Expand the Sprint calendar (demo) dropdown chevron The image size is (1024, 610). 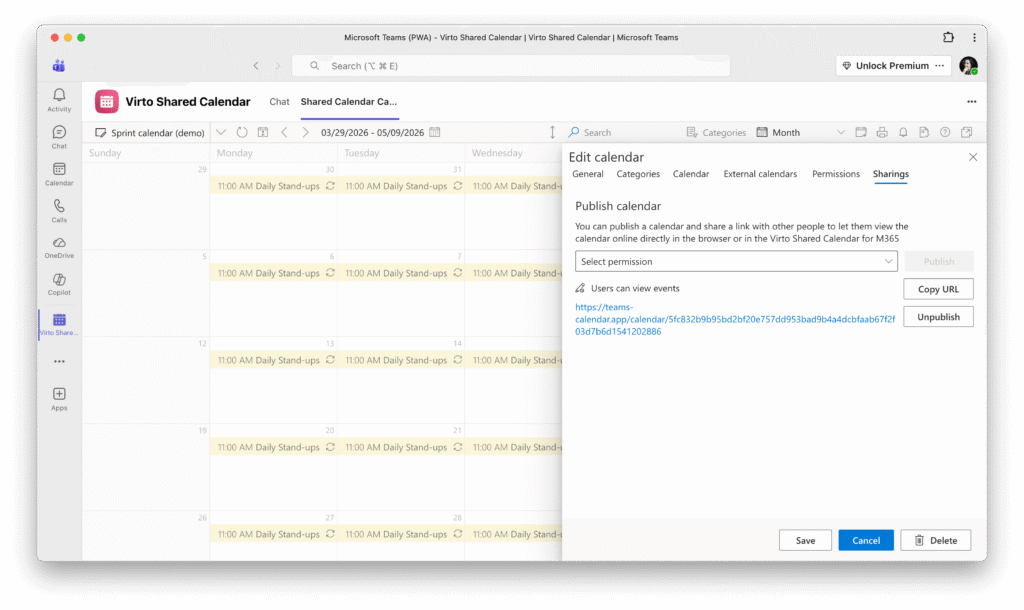221,132
